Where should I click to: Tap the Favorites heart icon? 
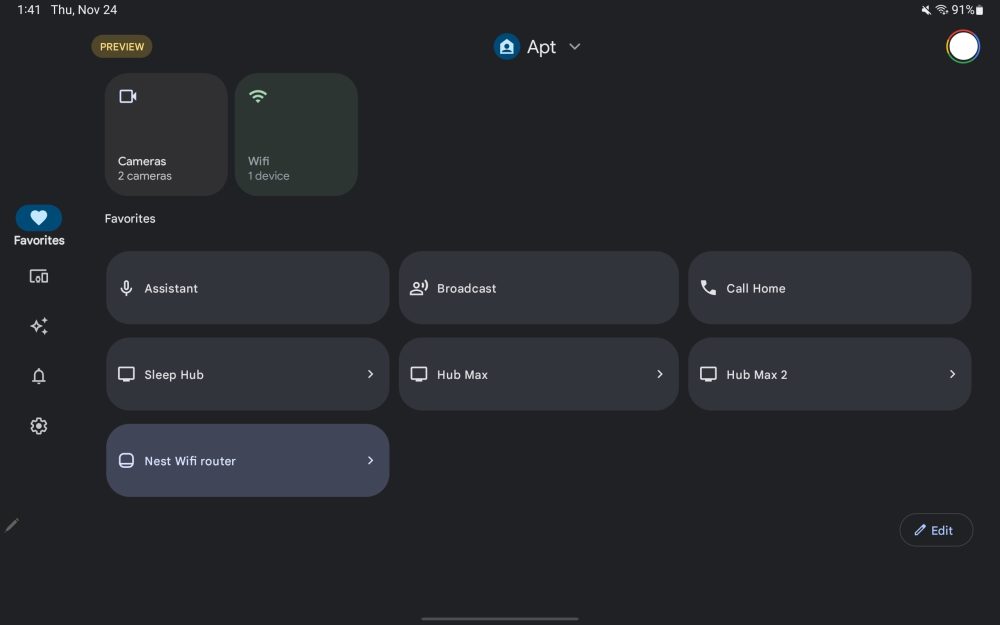(x=39, y=218)
